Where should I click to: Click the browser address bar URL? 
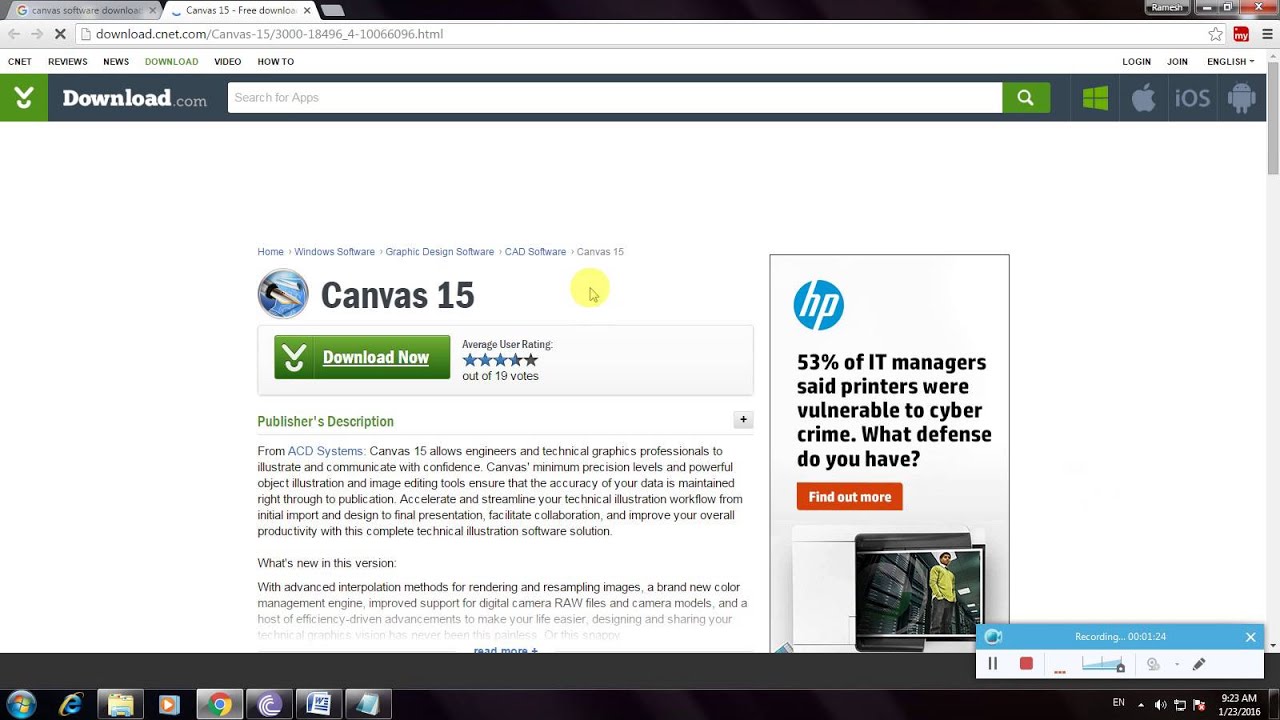click(269, 34)
